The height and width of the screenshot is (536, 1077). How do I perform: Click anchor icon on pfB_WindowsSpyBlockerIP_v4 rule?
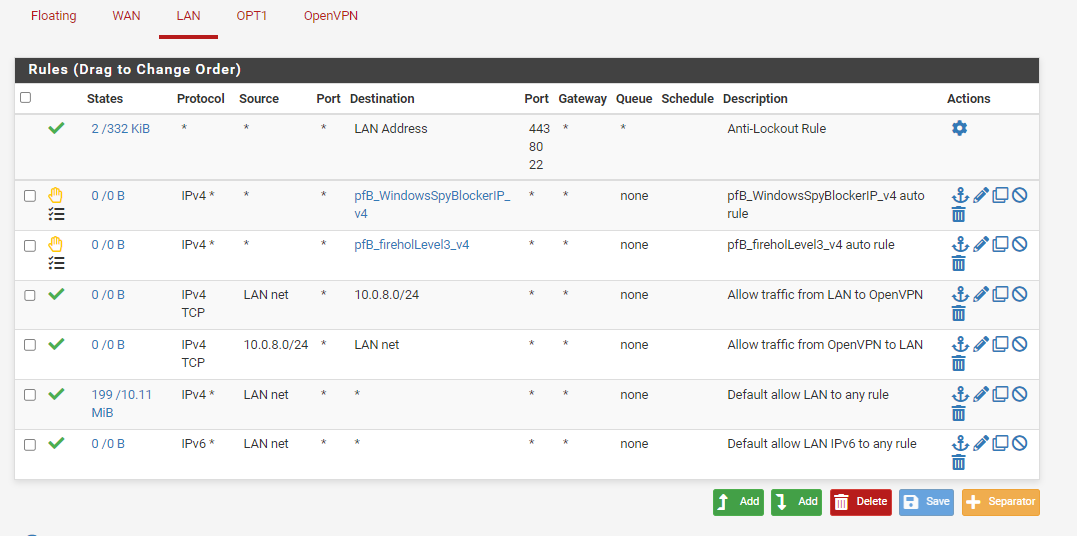point(959,195)
